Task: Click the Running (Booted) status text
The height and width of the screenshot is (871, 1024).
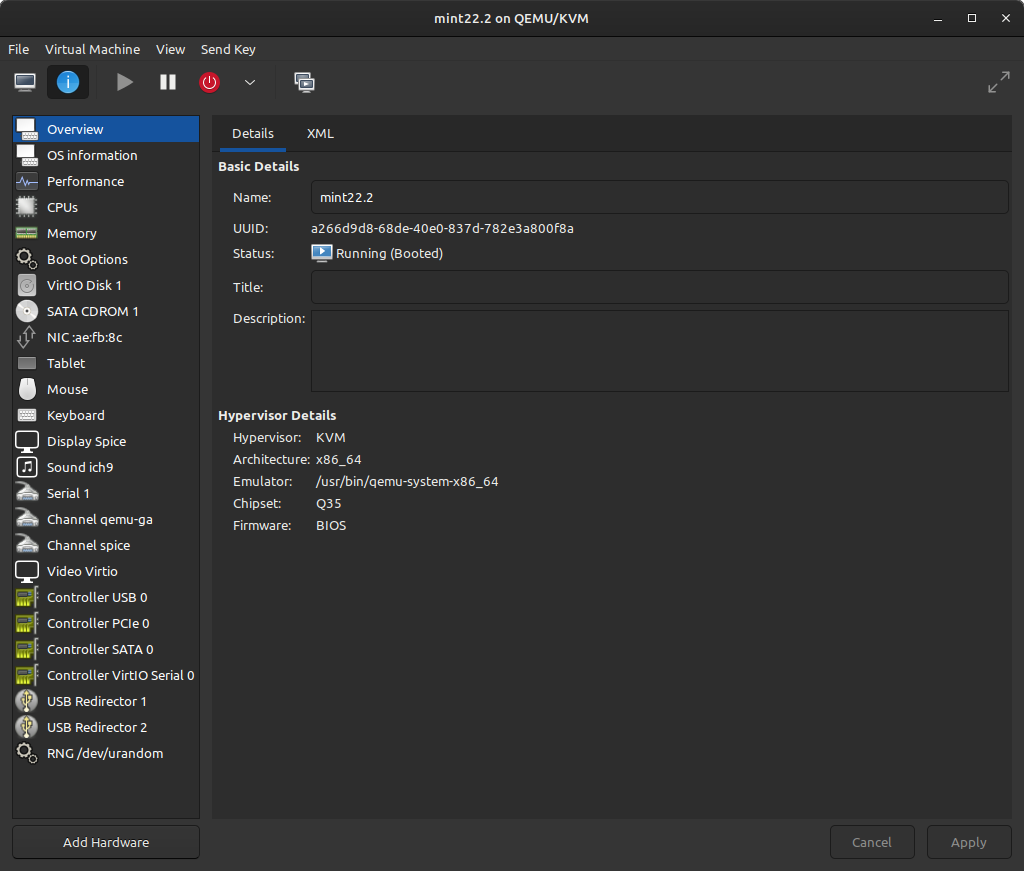Action: click(x=389, y=253)
